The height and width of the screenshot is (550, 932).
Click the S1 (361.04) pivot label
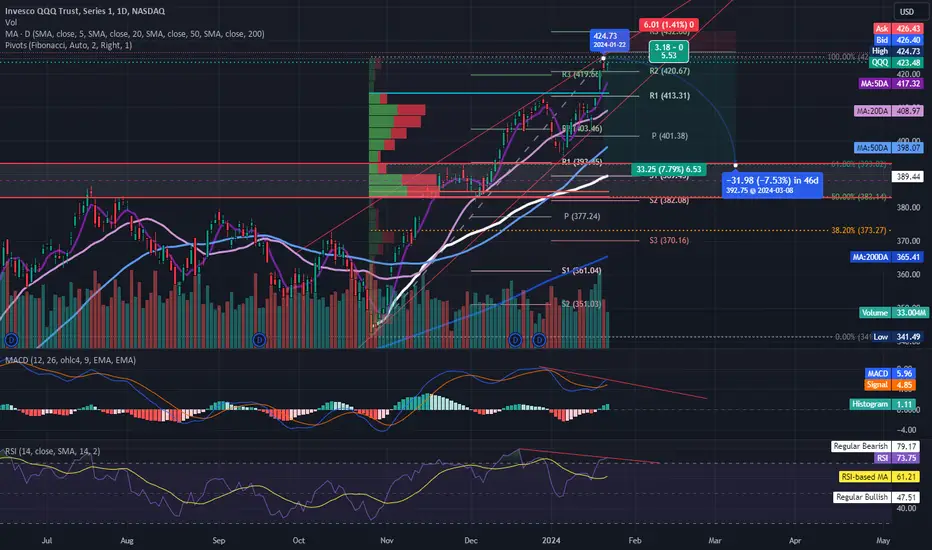[x=581, y=271]
